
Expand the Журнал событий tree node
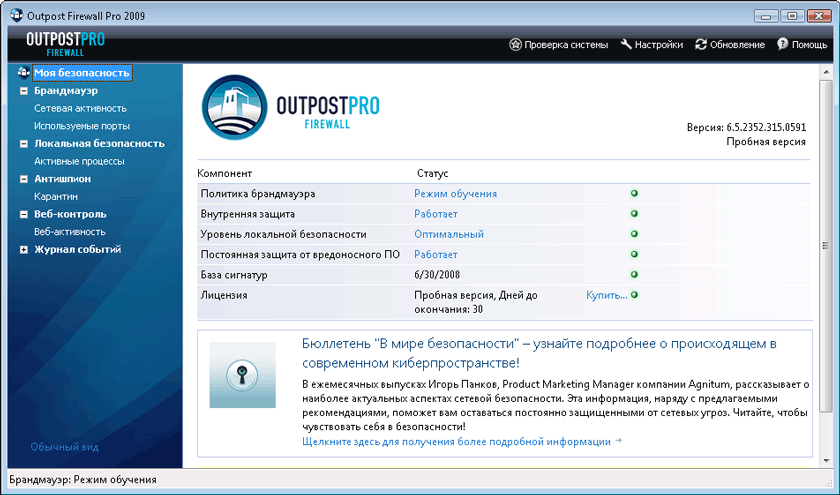coord(24,250)
